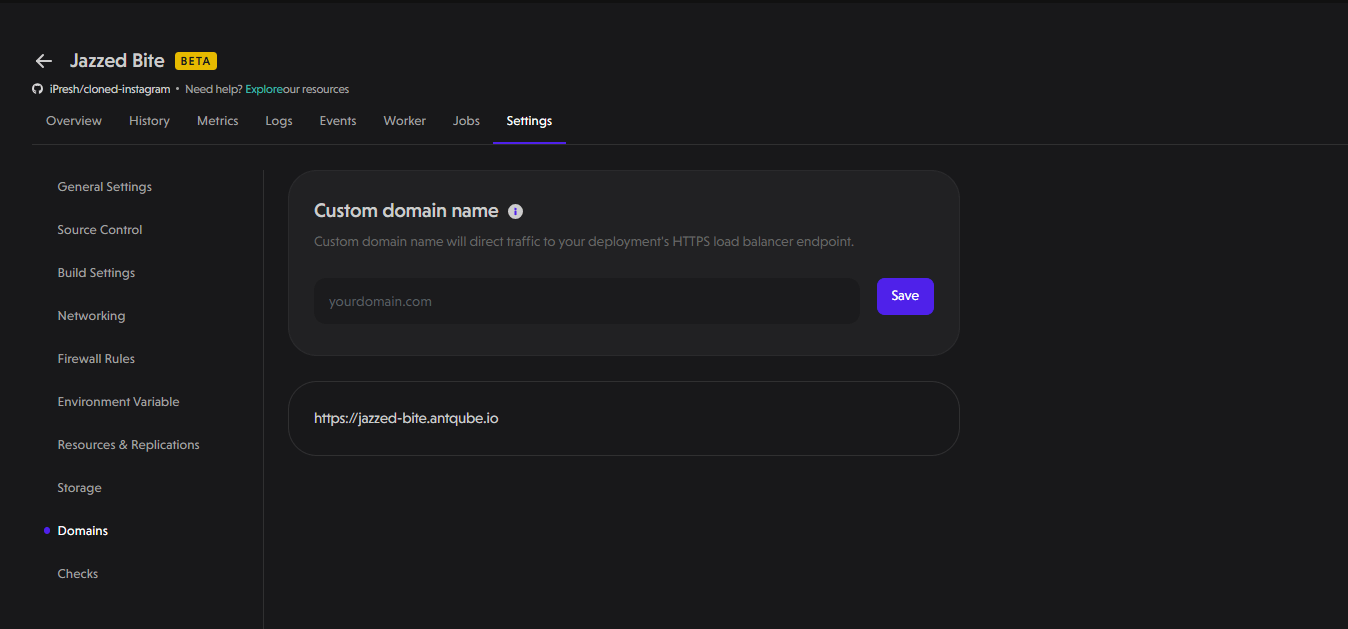The width and height of the screenshot is (1348, 629).
Task: Go to the Logs tab
Action: point(279,121)
